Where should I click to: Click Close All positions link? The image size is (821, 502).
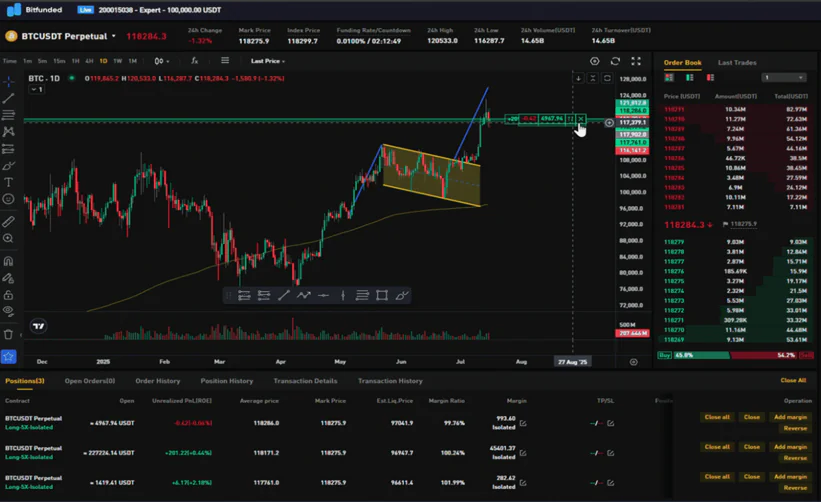(x=793, y=380)
